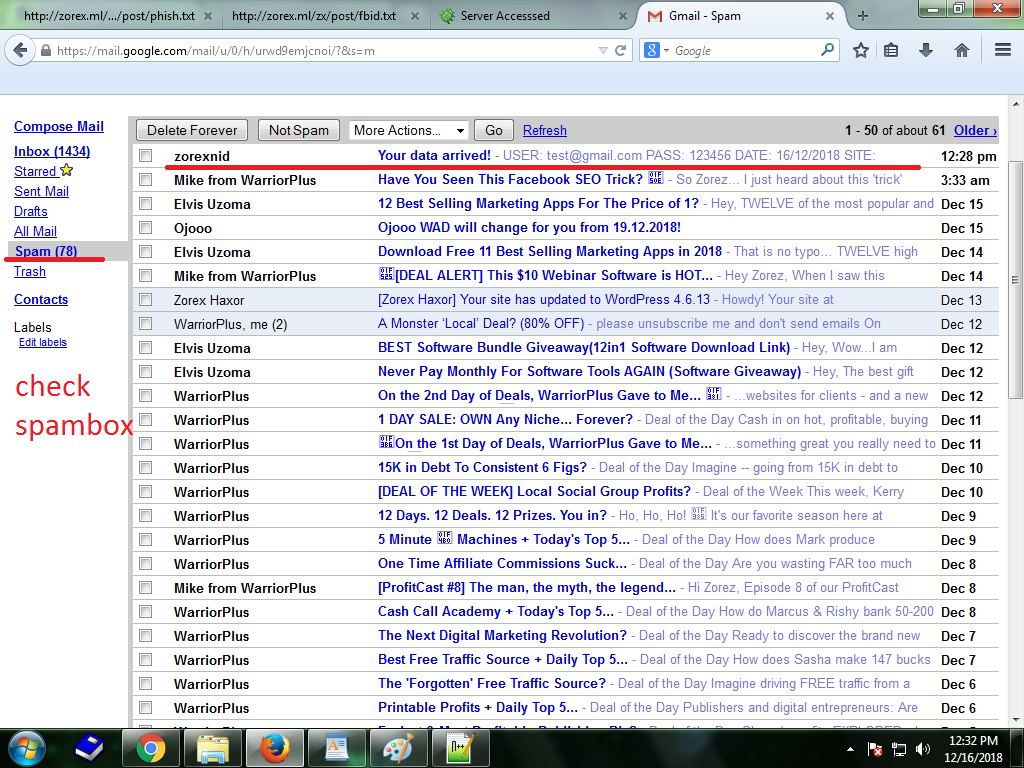1024x768 pixels.
Task: Check the WarriorPlus, me (2) checkbox
Action: tap(146, 323)
